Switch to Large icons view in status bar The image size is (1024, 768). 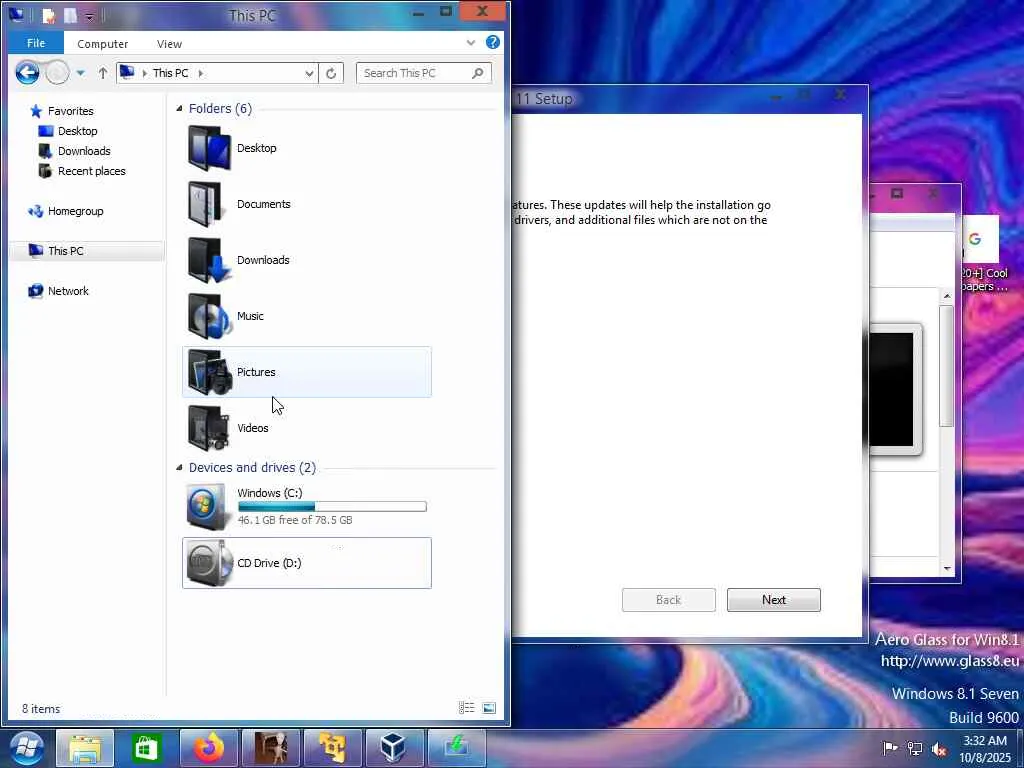coord(488,708)
